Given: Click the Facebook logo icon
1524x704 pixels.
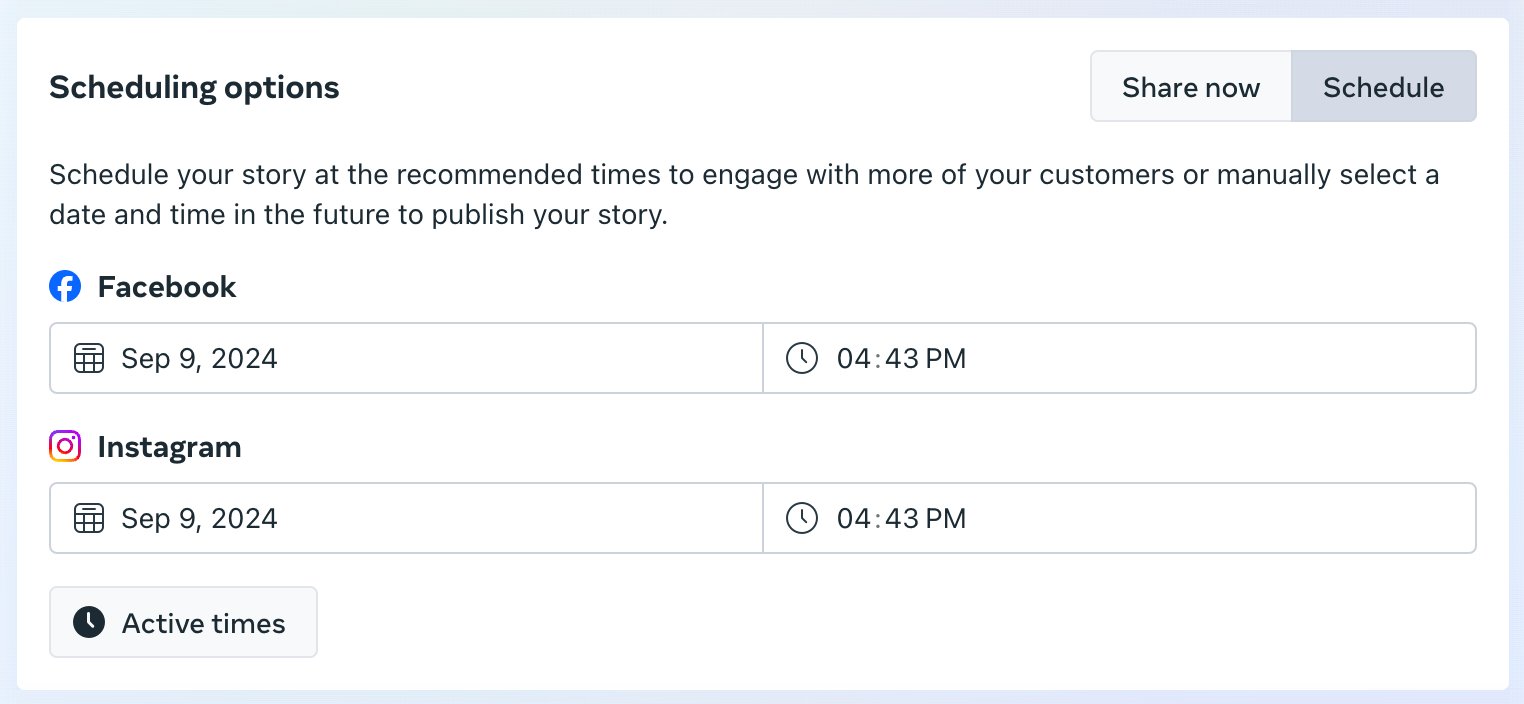Looking at the screenshot, I should point(65,287).
